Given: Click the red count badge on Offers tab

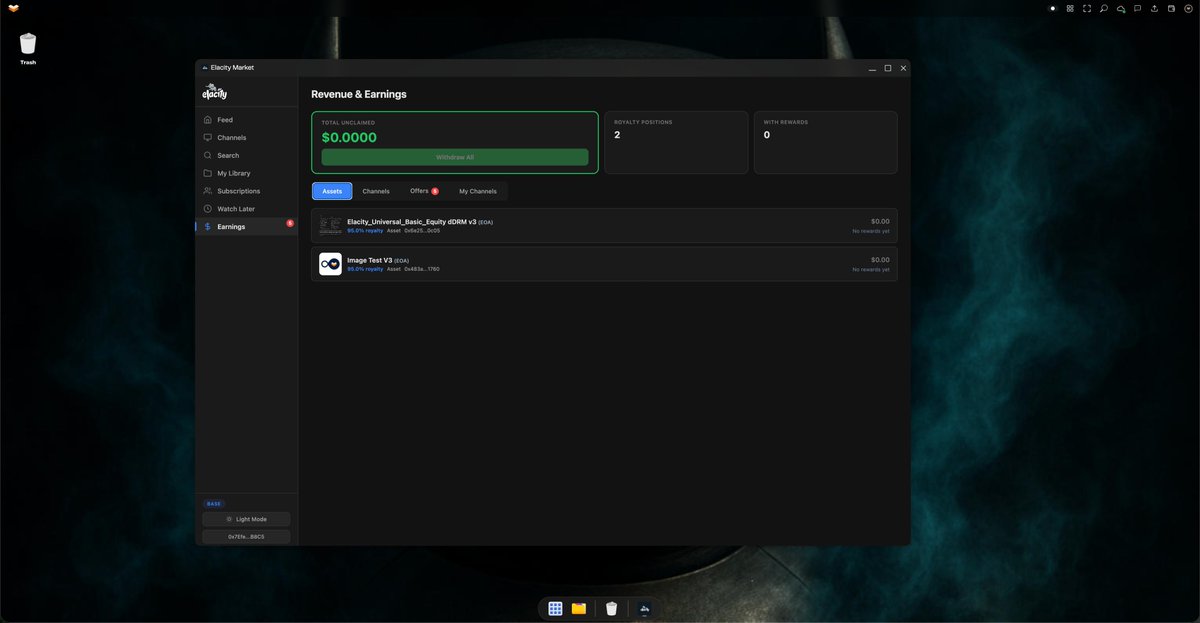Looking at the screenshot, I should 435,191.
